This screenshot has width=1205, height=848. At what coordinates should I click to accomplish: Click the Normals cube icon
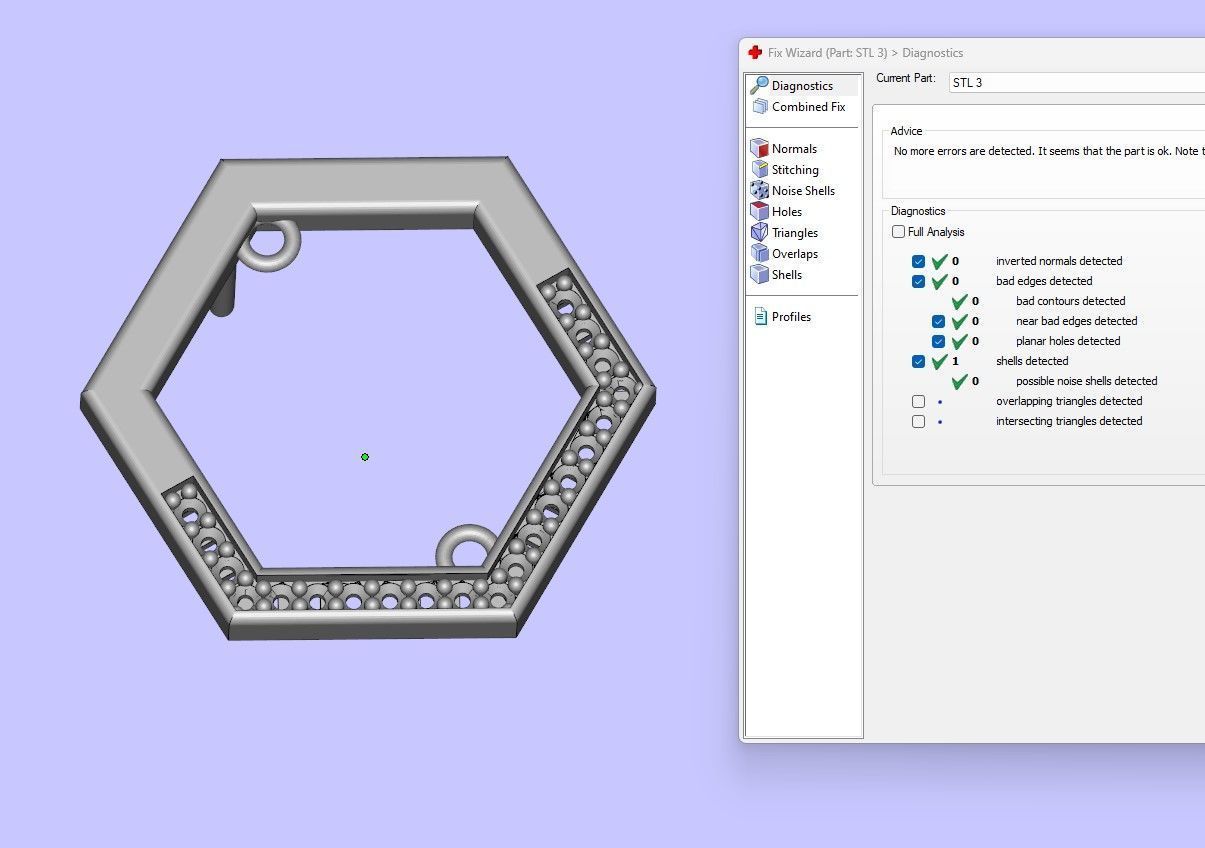tap(759, 149)
